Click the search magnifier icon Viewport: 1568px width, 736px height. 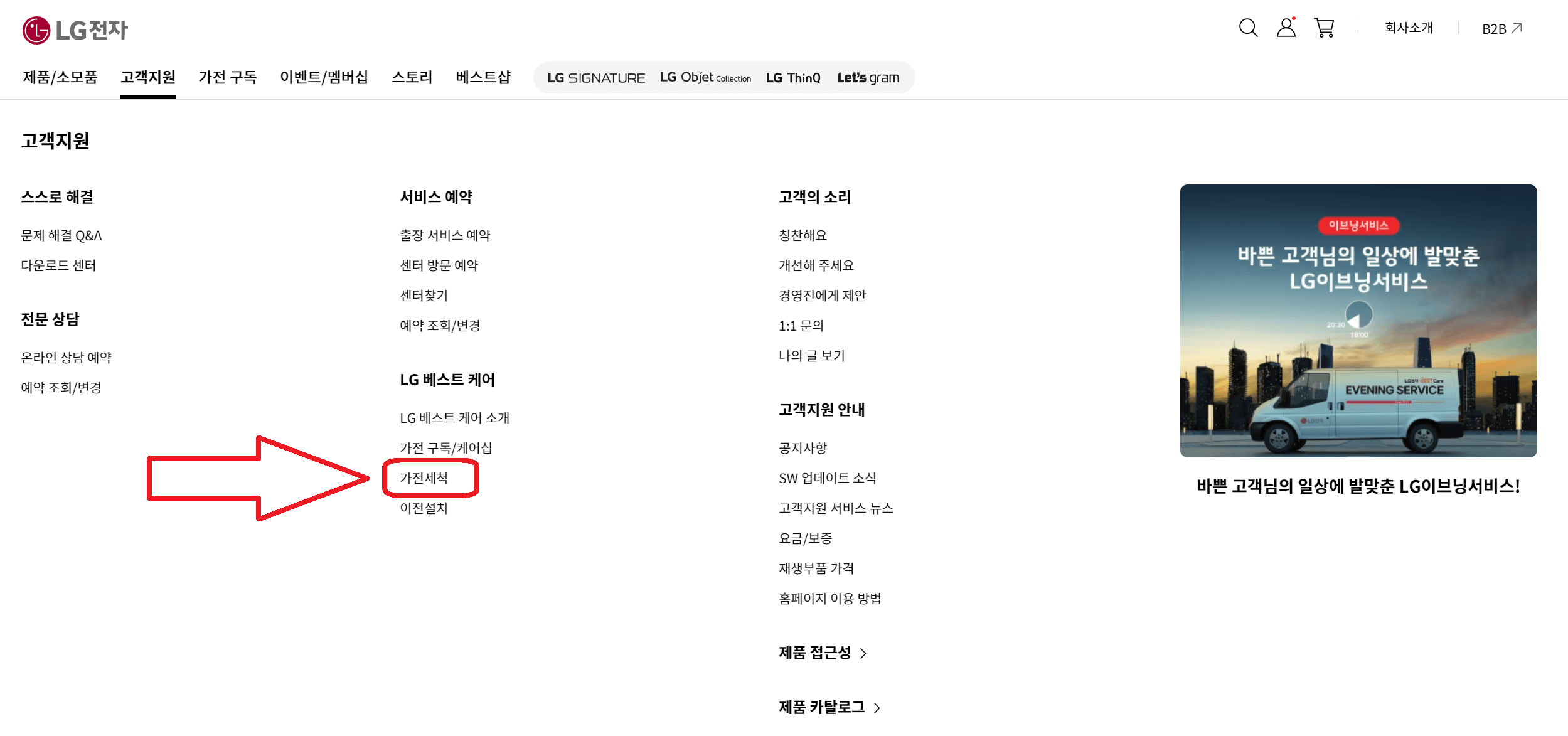[x=1248, y=28]
